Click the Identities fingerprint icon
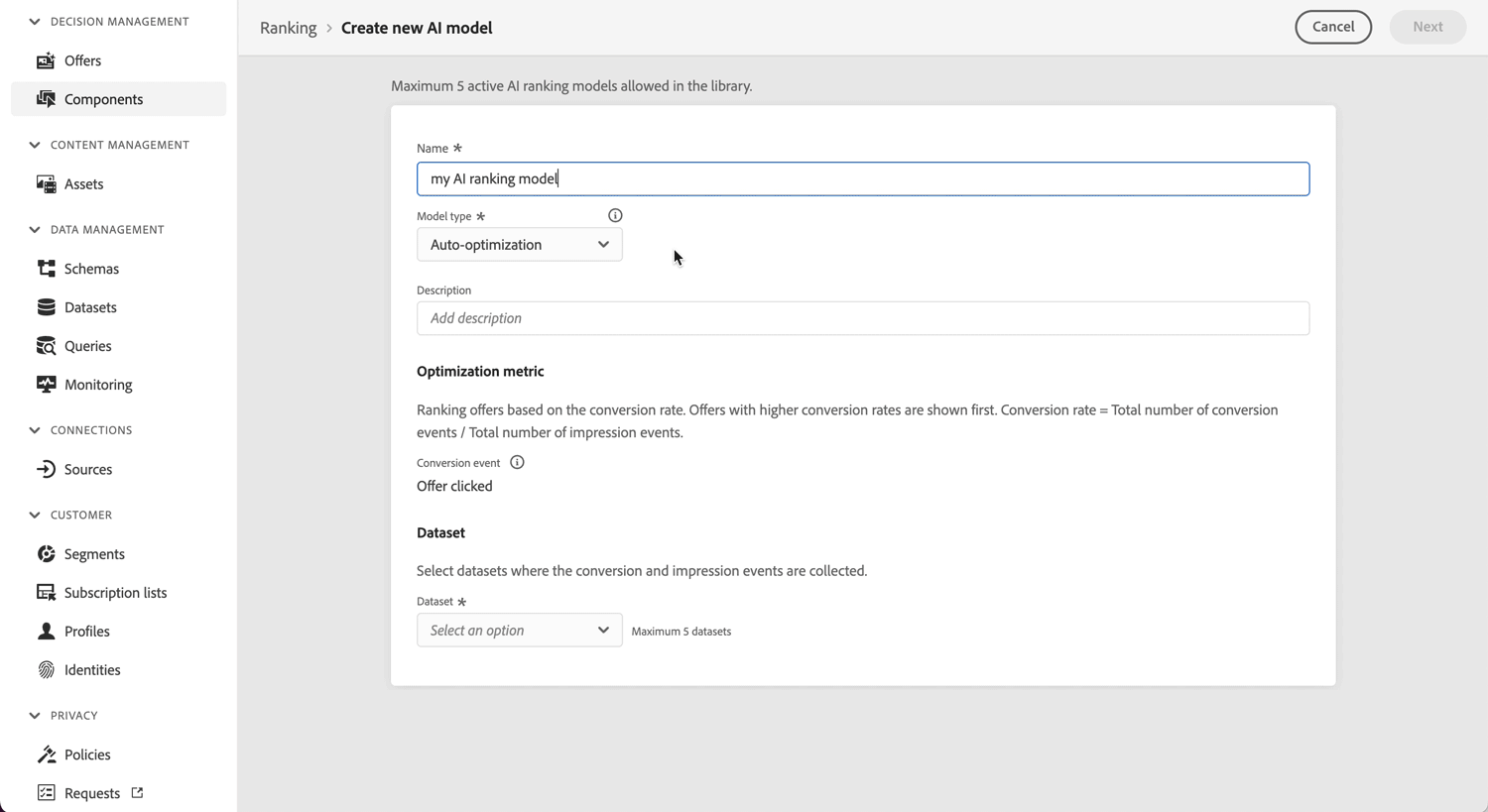 click(x=46, y=670)
